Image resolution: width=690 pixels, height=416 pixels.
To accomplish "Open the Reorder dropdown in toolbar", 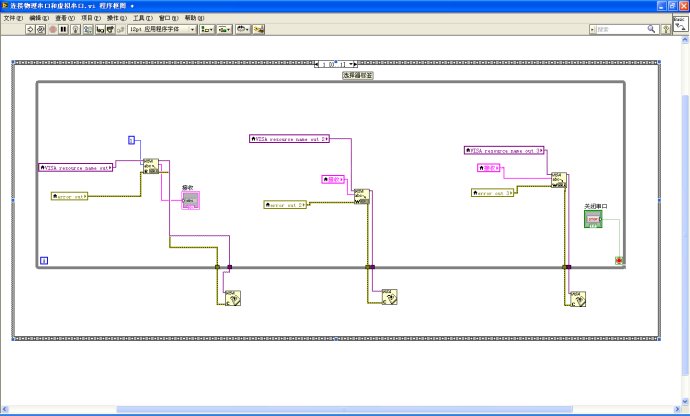I will [x=242, y=30].
